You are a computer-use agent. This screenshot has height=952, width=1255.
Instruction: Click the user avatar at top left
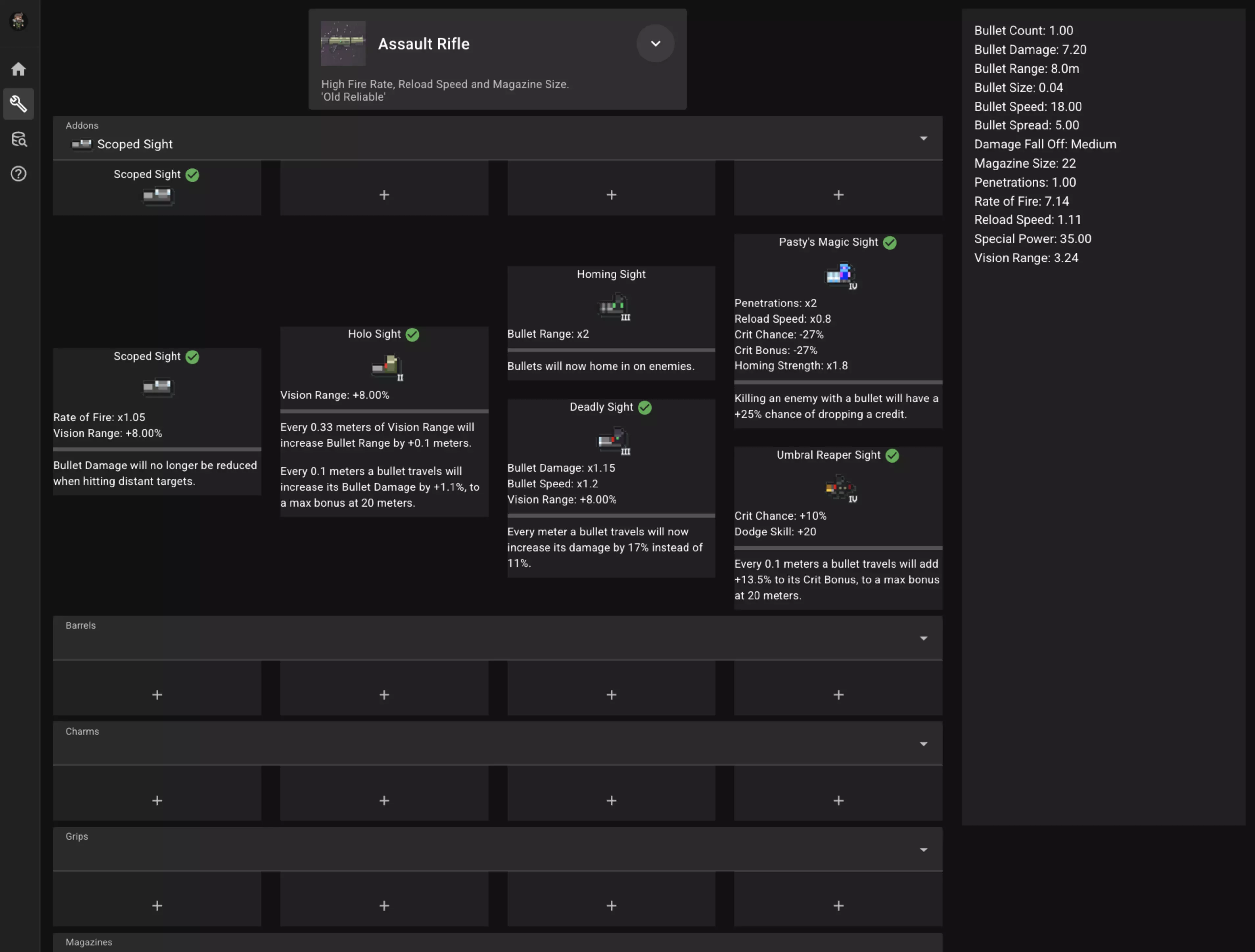point(18,21)
